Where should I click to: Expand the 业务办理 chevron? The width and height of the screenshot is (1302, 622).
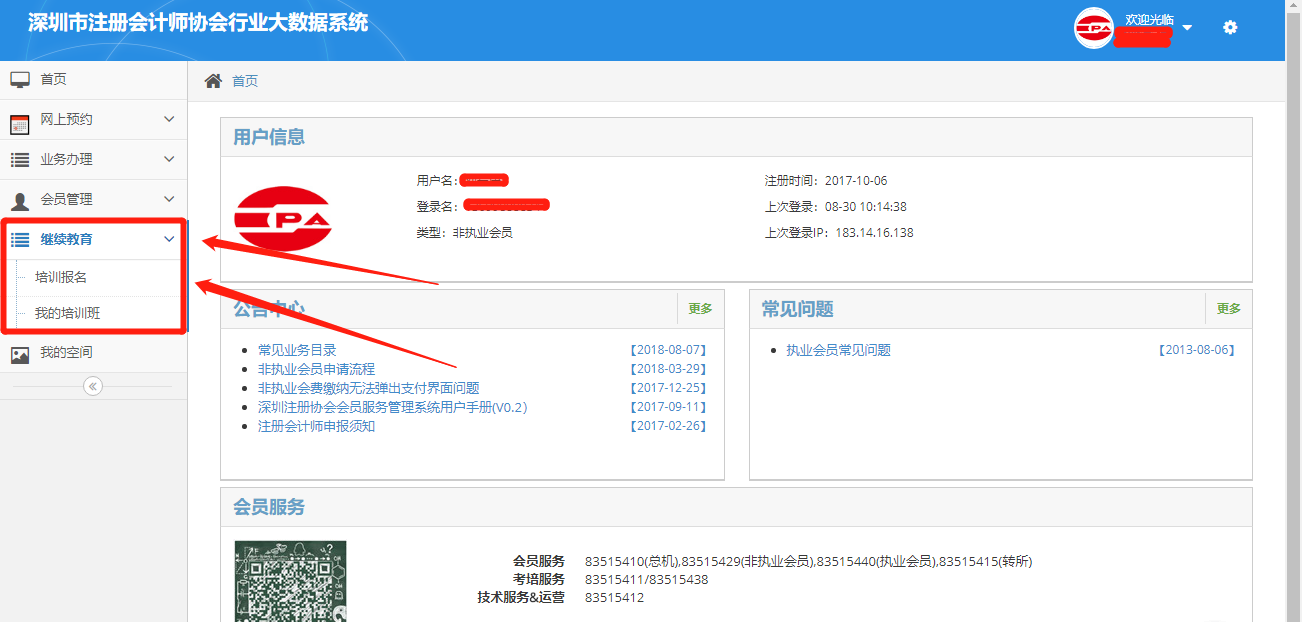[169, 159]
